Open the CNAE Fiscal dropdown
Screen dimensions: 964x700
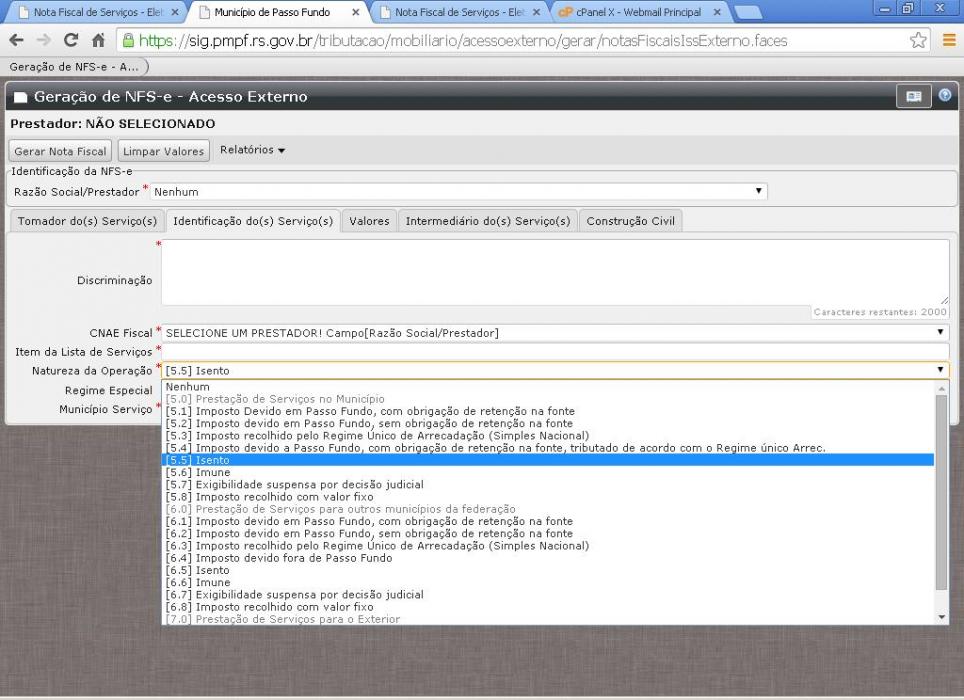click(555, 333)
